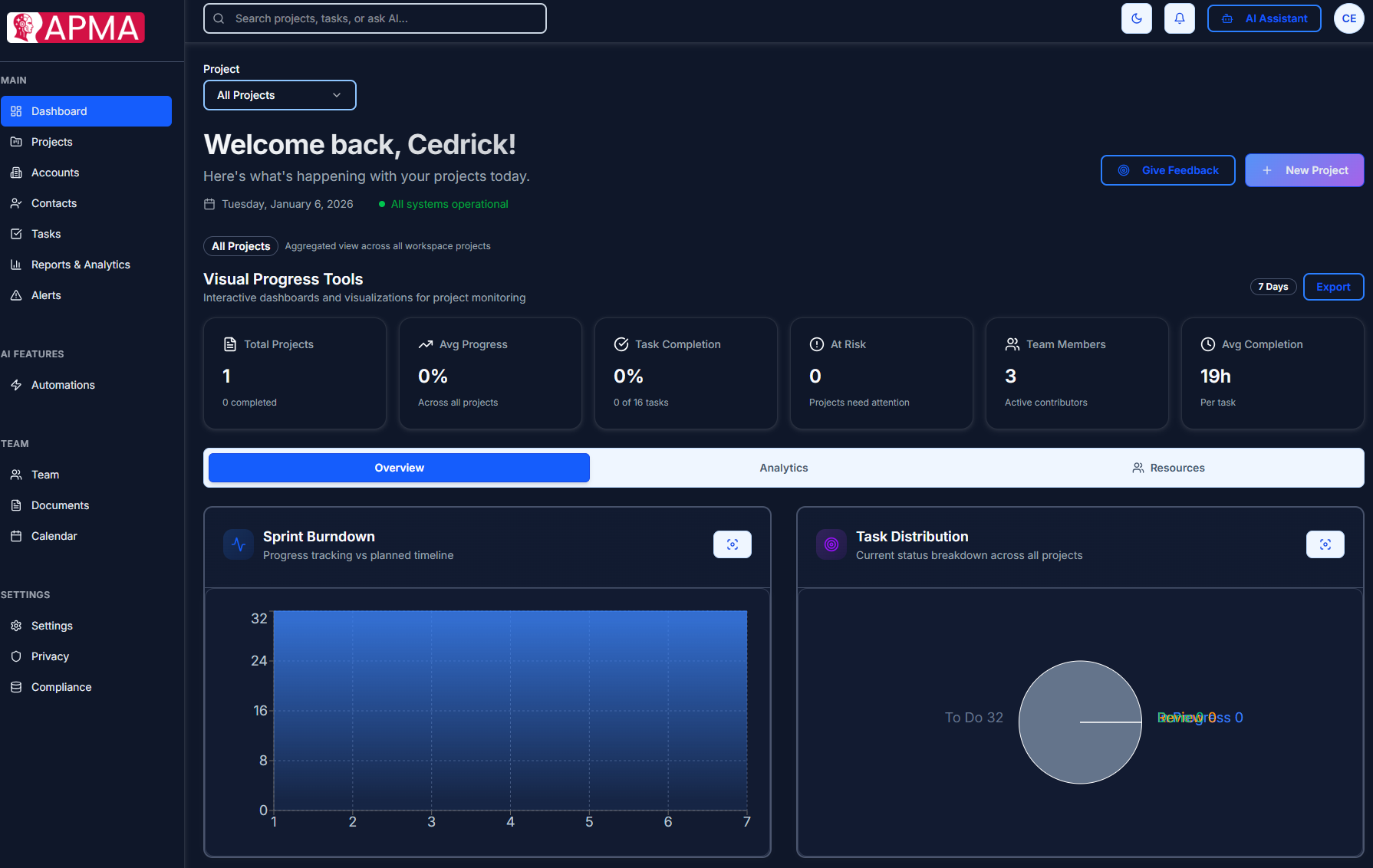Screen dimensions: 1373x868
Task: Expand the Project selector chevron
Action: pos(336,95)
